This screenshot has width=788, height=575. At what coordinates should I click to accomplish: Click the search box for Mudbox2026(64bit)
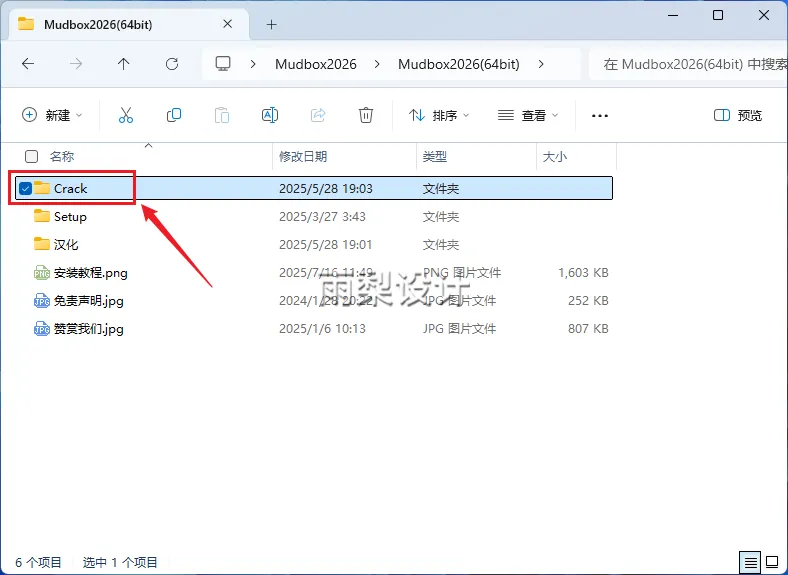point(688,64)
